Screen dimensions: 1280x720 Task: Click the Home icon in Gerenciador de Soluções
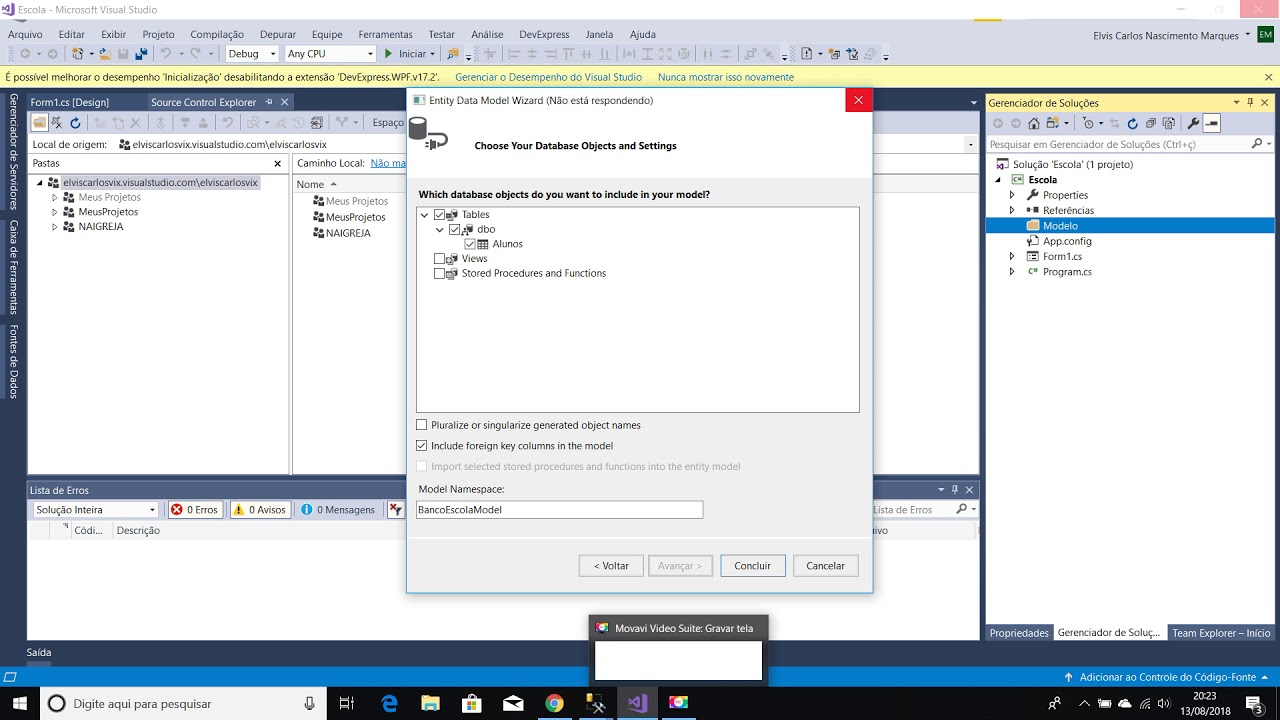point(1034,123)
